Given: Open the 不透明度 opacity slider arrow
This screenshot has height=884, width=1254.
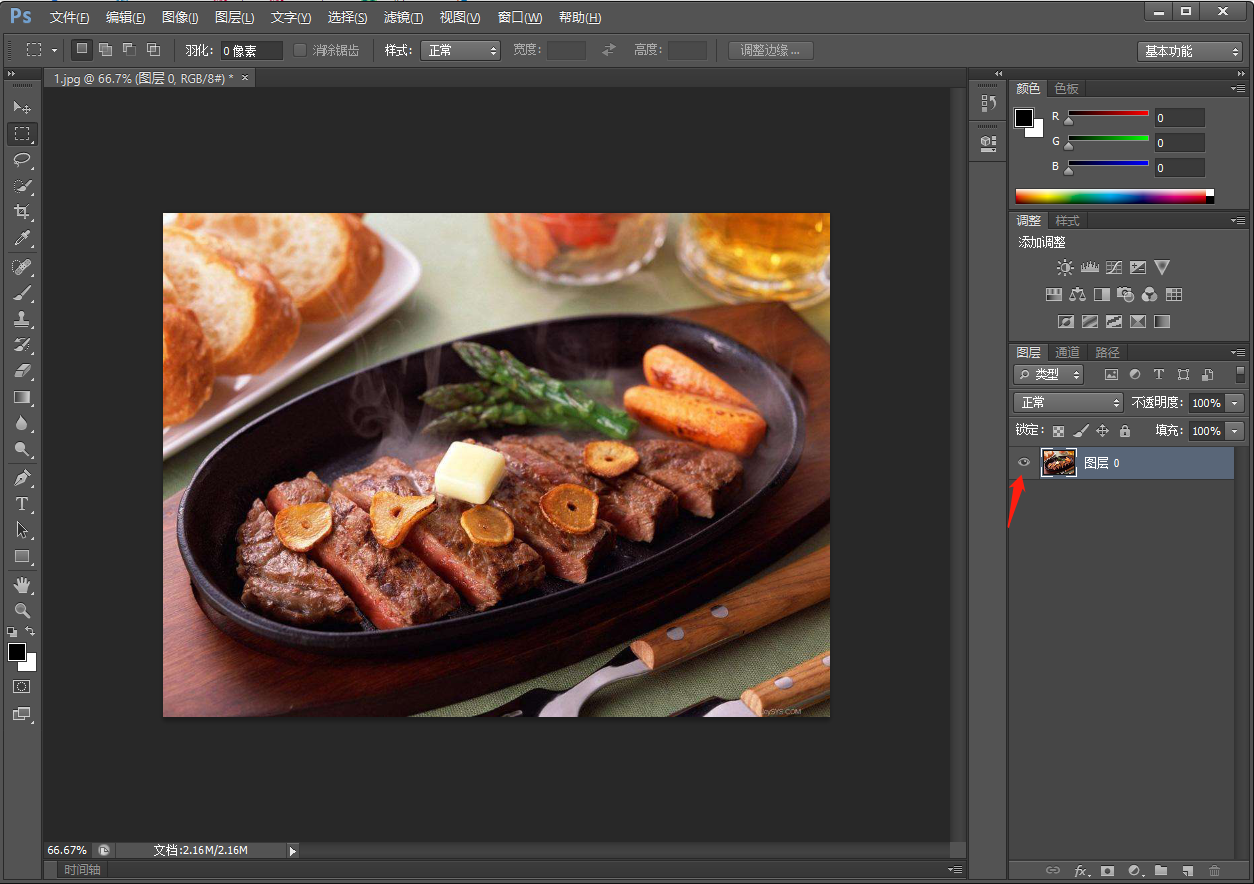Looking at the screenshot, I should coord(1235,402).
